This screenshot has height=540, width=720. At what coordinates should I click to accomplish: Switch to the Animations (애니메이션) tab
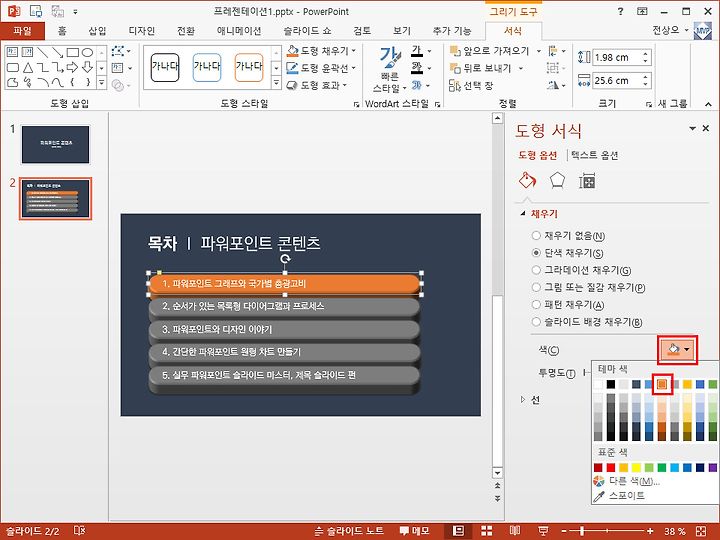tap(239, 31)
